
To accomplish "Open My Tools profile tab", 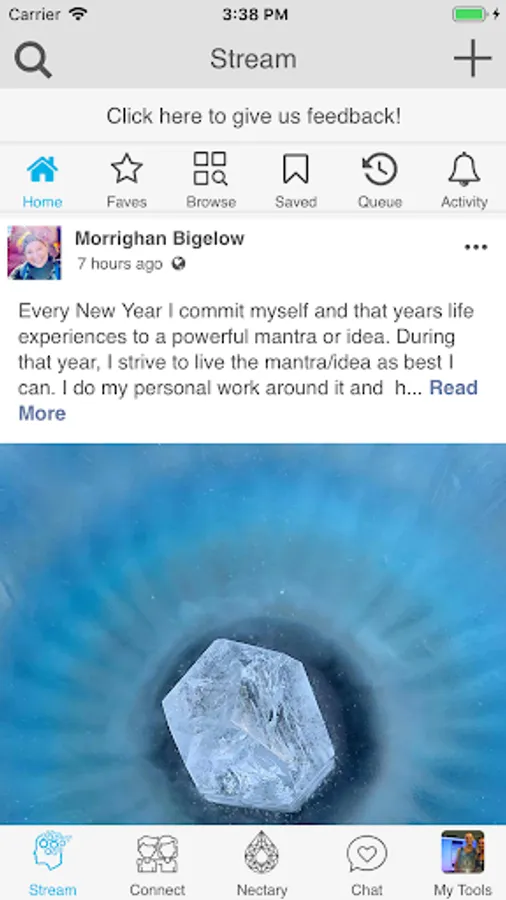I will [462, 863].
